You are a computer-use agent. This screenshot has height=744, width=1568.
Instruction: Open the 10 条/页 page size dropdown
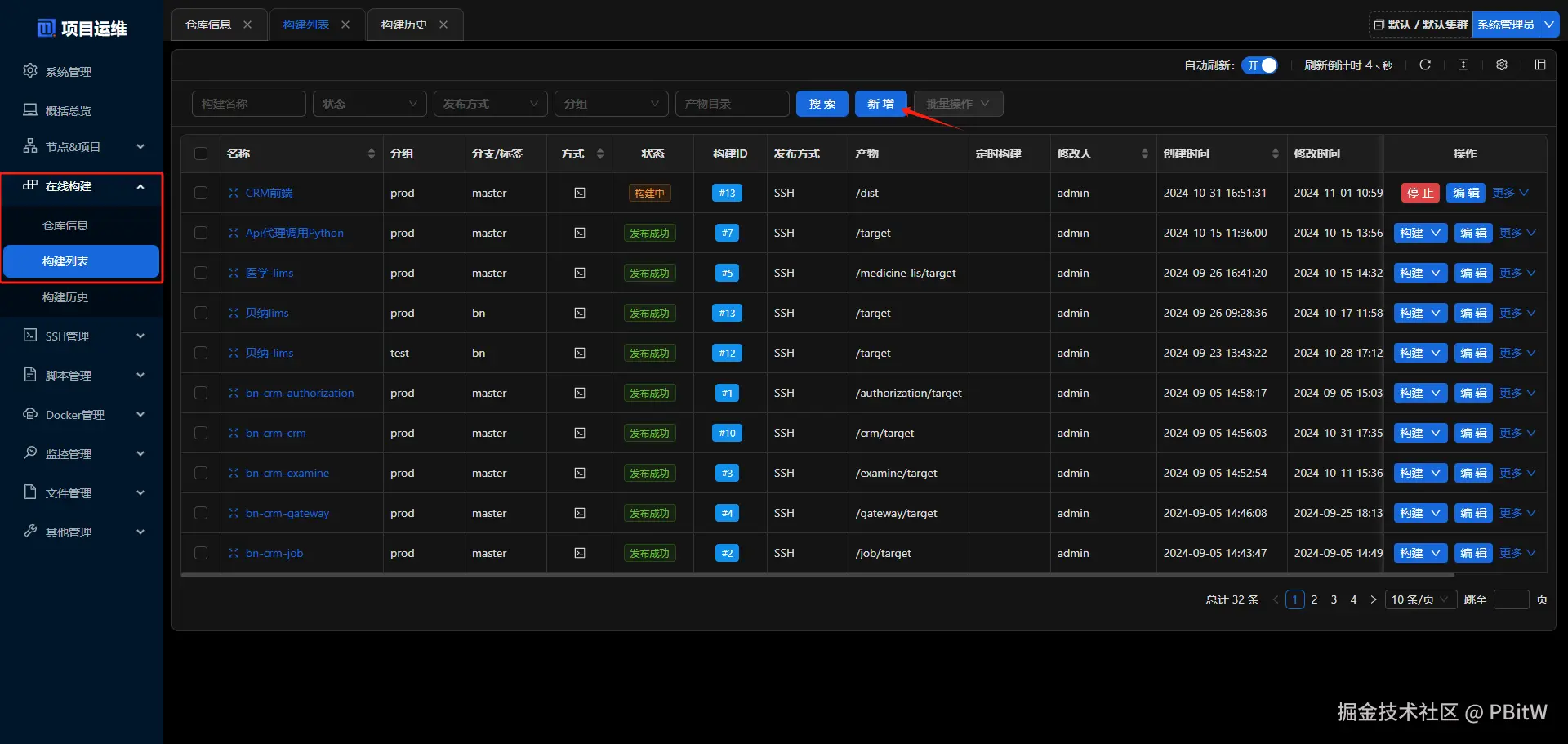coord(1421,599)
